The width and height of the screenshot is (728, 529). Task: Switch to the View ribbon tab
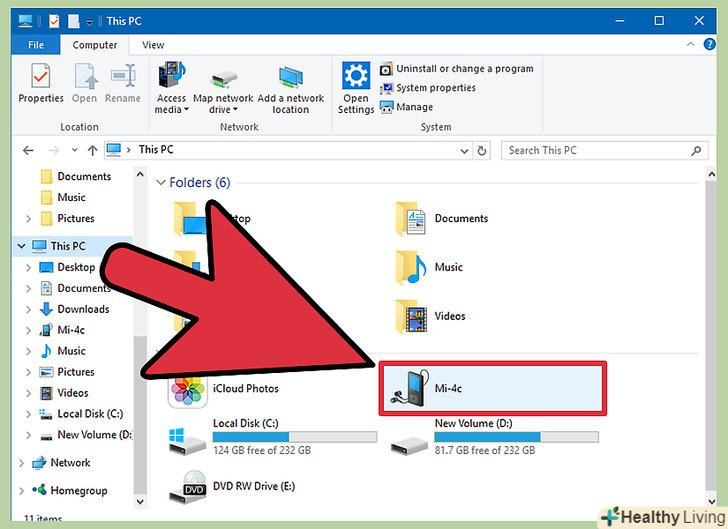(x=153, y=45)
